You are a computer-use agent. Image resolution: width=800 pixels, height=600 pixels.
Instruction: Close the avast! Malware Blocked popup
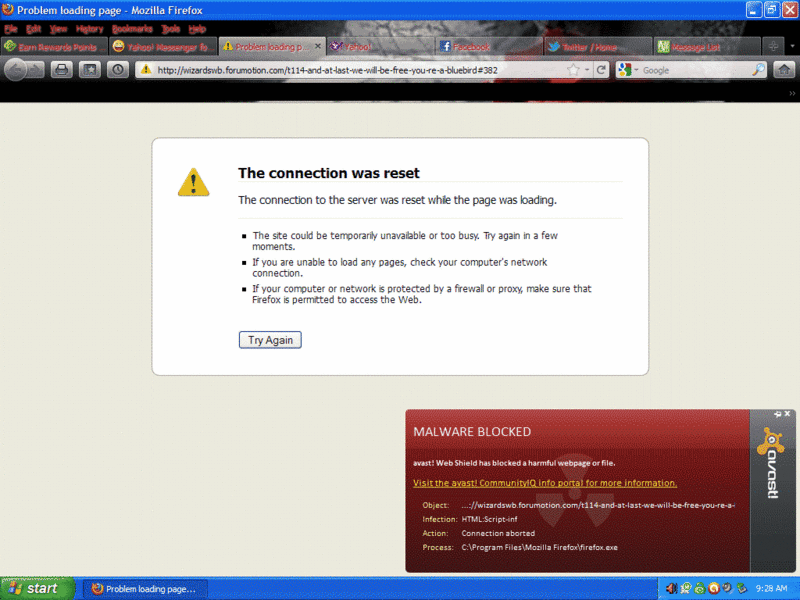(787, 414)
